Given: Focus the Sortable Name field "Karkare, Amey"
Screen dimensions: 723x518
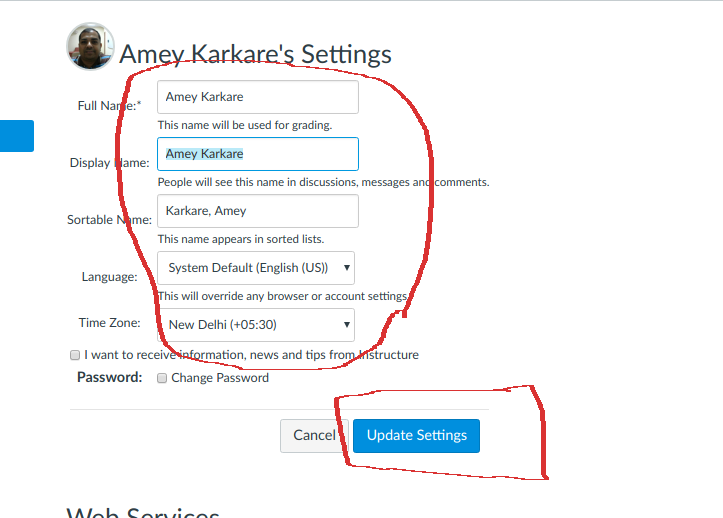Looking at the screenshot, I should click(x=258, y=211).
